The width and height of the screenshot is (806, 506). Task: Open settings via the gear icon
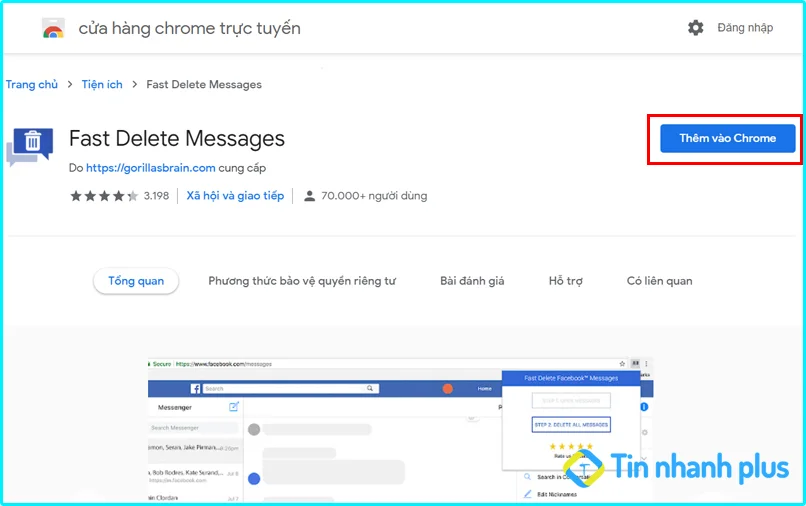pyautogui.click(x=695, y=28)
